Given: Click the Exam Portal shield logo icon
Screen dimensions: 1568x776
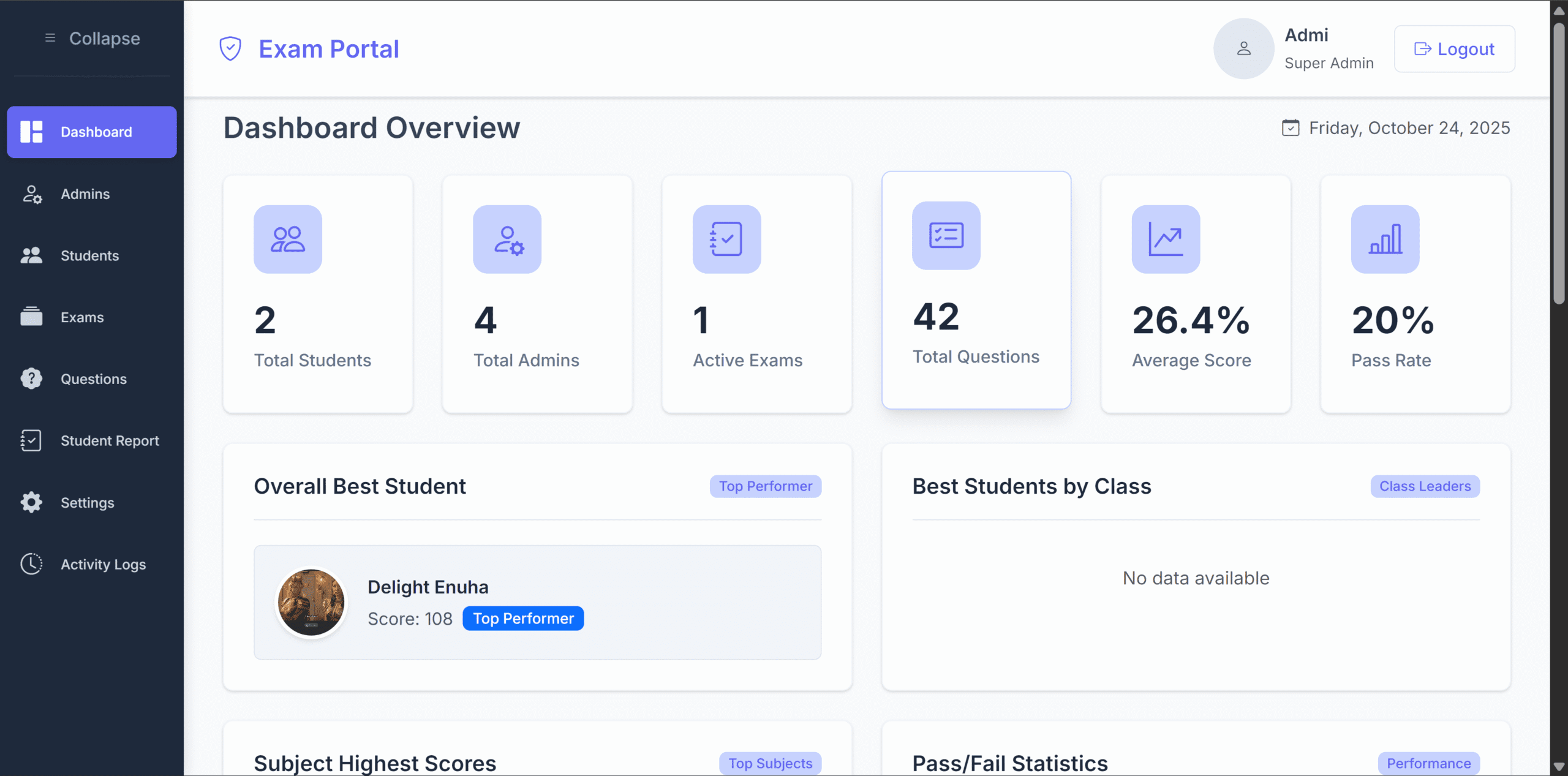Looking at the screenshot, I should click(x=230, y=48).
